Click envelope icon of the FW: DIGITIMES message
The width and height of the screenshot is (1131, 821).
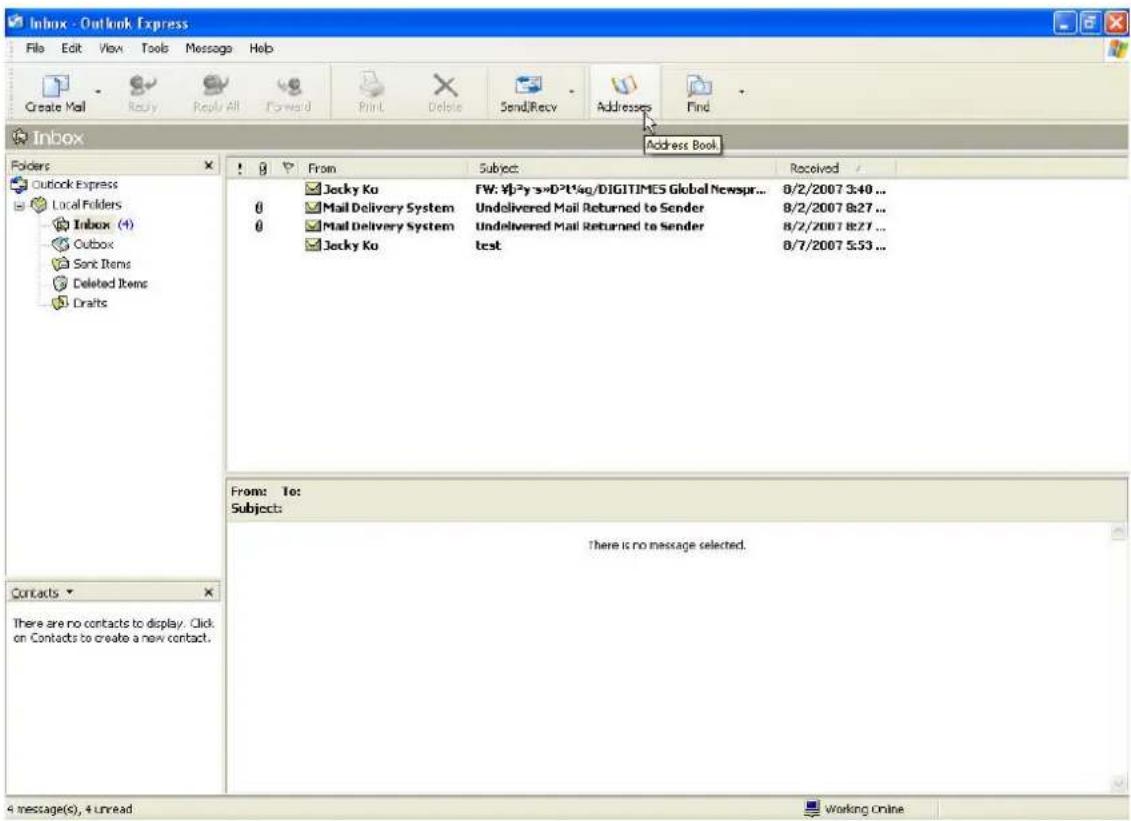[x=312, y=189]
